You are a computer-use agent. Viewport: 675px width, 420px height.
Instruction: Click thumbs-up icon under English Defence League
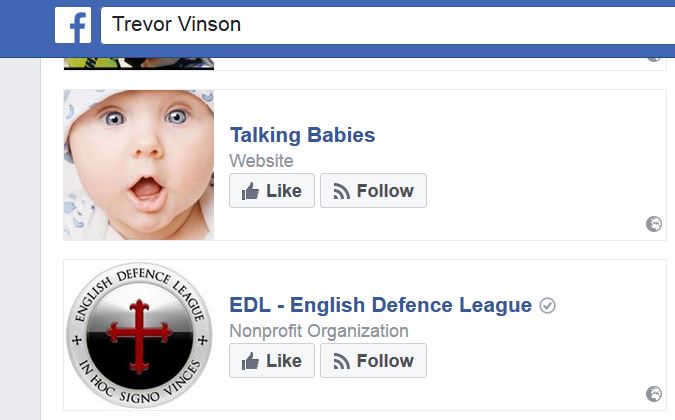[x=250, y=361]
